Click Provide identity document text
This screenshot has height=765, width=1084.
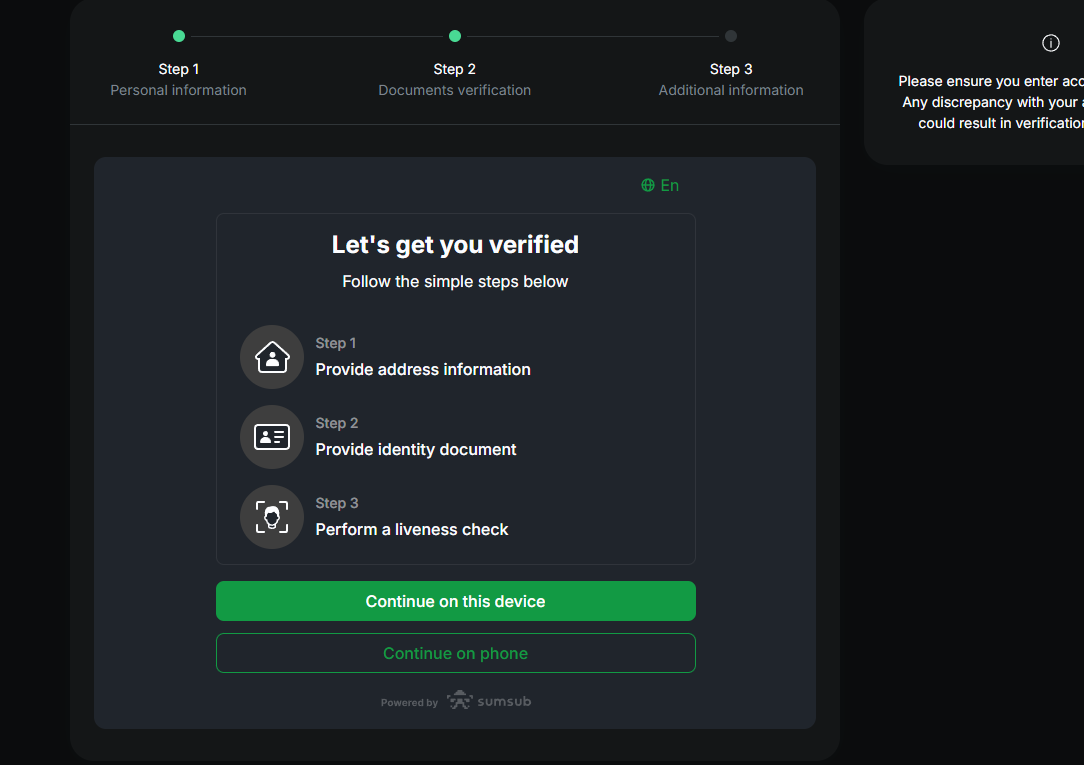pos(416,450)
